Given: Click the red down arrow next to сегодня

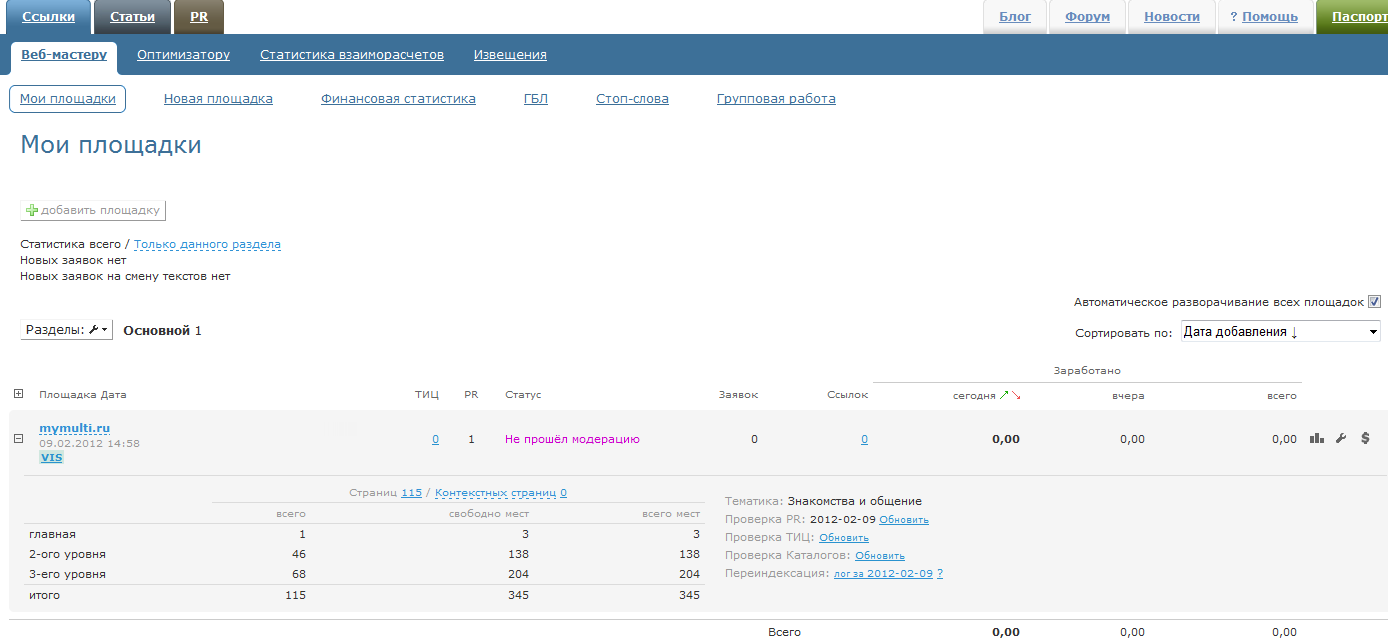Looking at the screenshot, I should tap(1016, 396).
